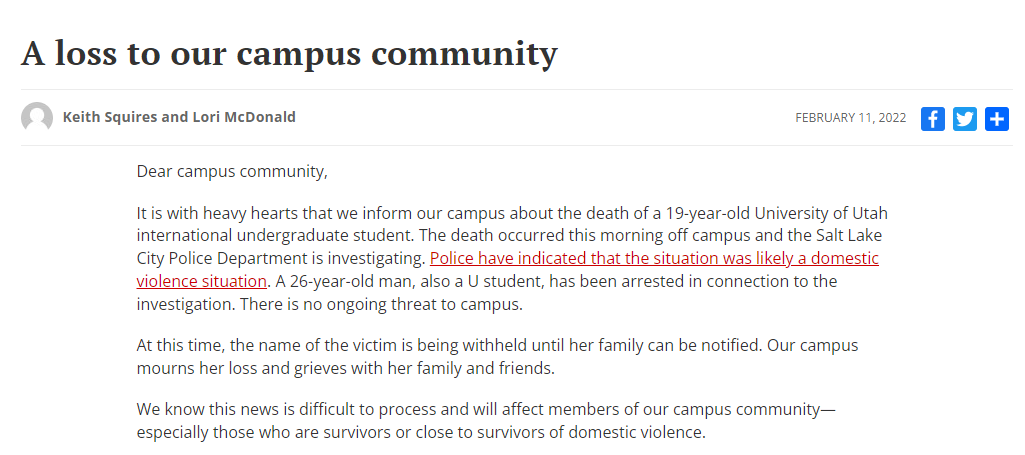Screen dimensions: 1025x455
Task: Share the article on Twitter
Action: [964, 119]
